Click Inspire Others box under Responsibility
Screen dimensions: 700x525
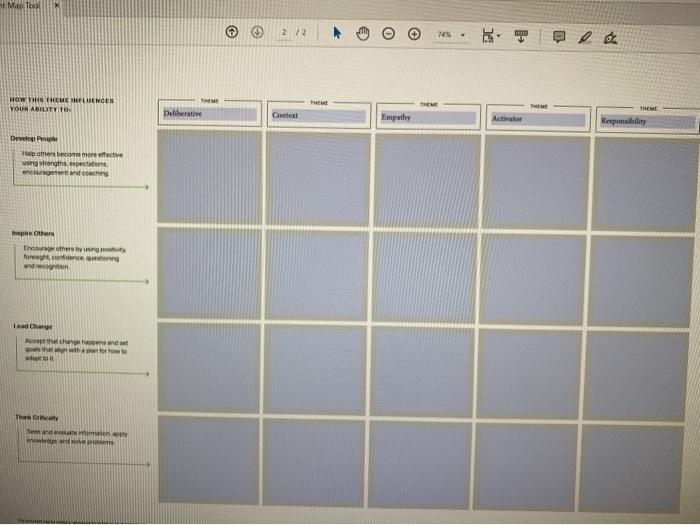pyautogui.click(x=642, y=282)
